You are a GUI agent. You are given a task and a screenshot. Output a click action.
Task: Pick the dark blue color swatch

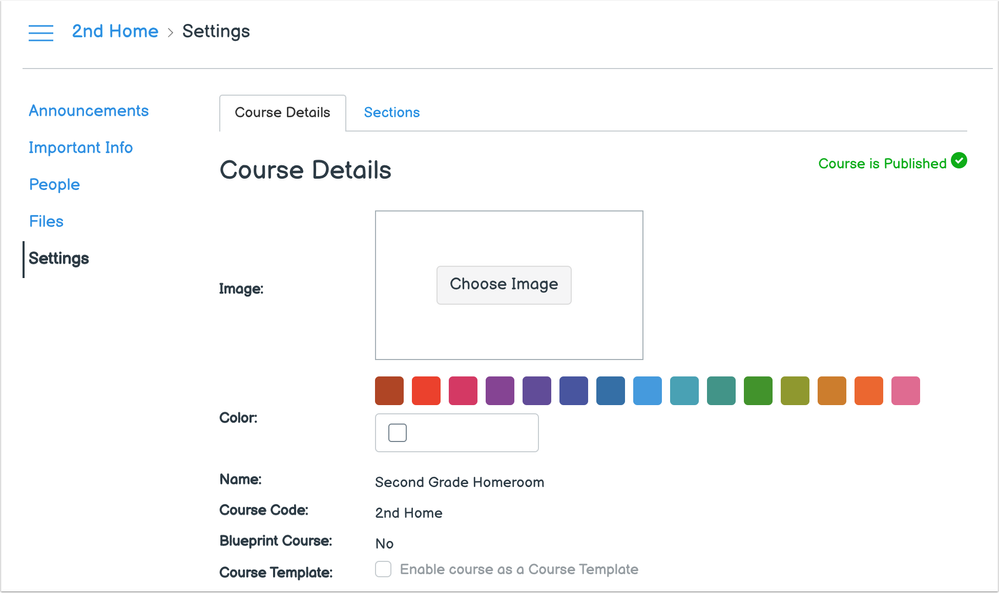[x=610, y=390]
